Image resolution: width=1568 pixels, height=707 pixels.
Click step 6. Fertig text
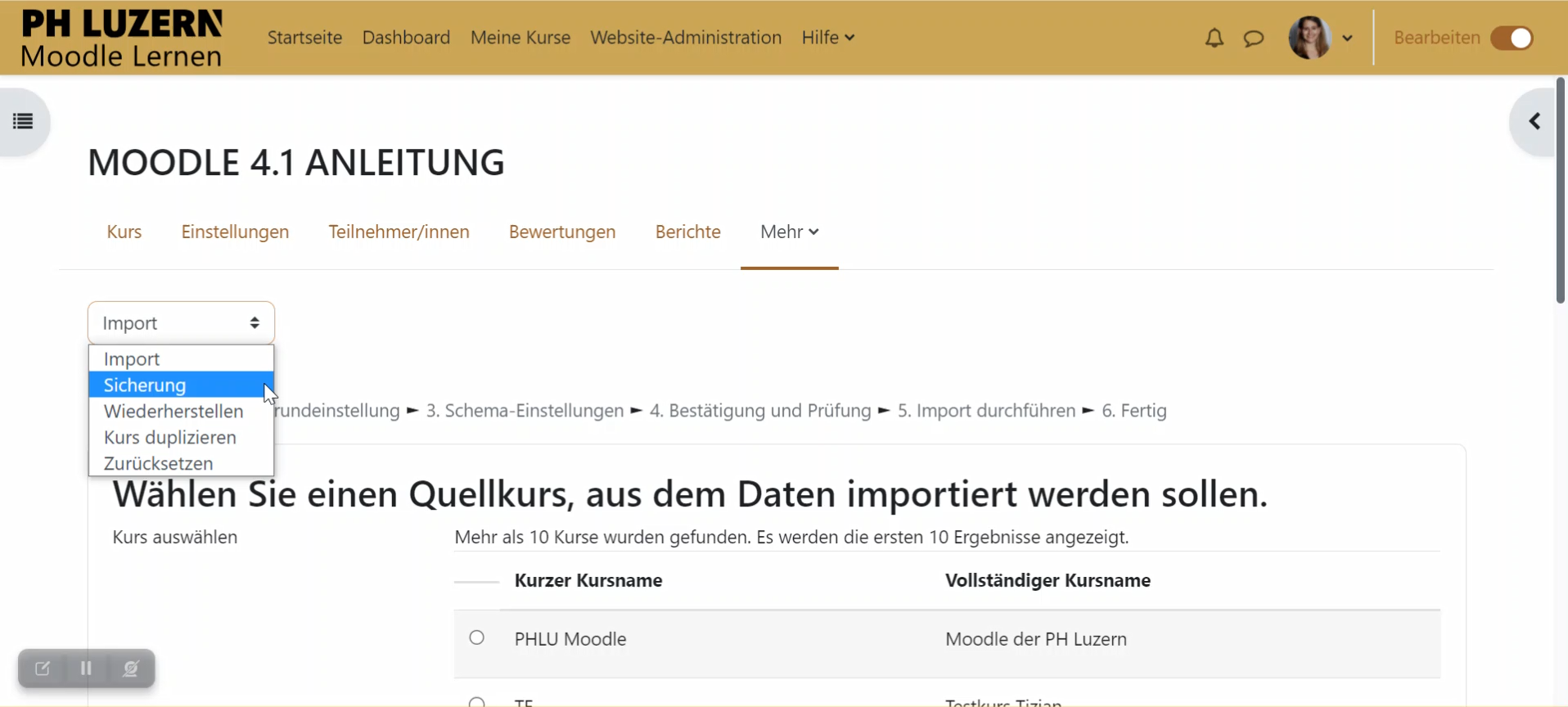[x=1134, y=411]
